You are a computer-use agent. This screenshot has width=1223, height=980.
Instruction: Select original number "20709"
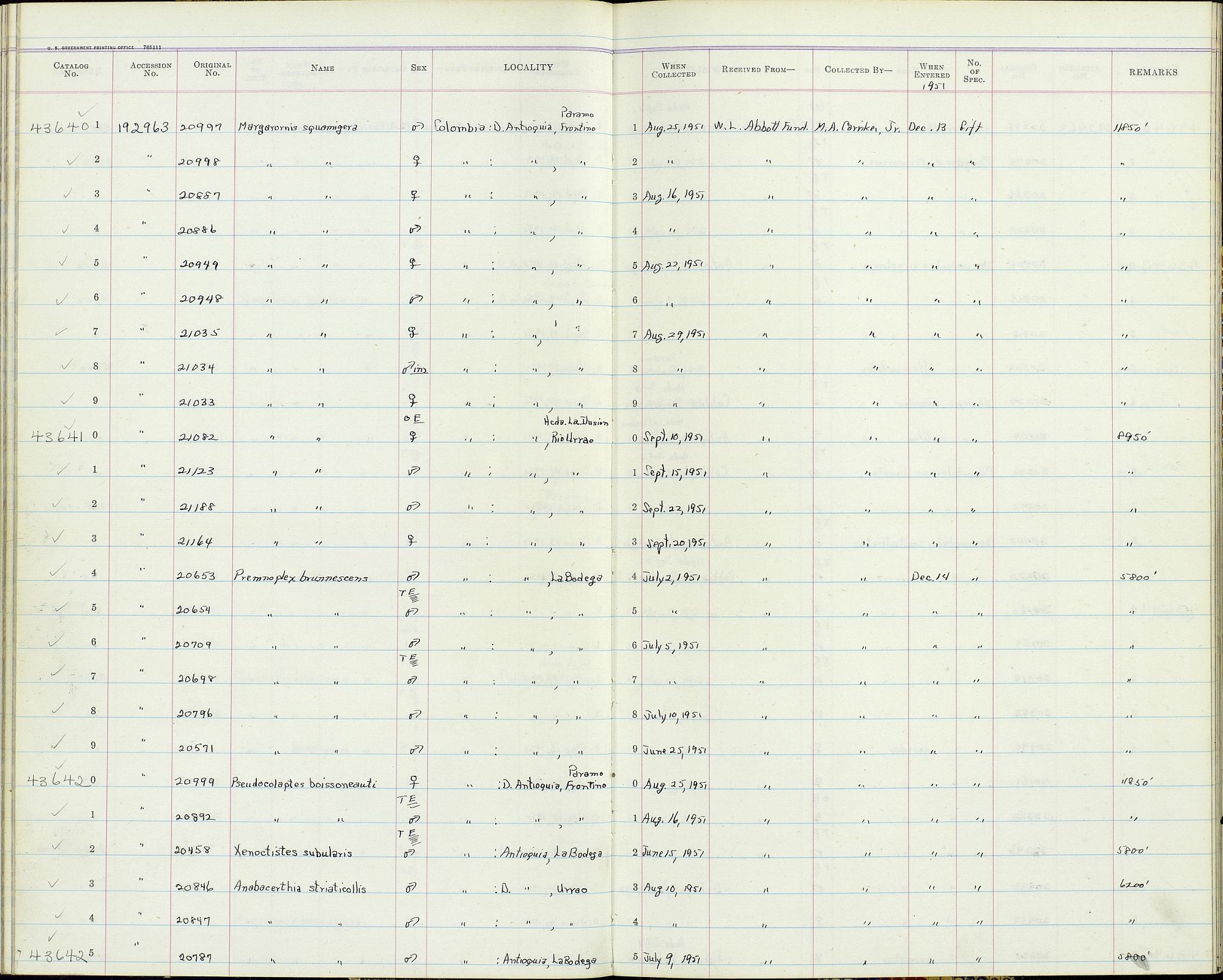[x=194, y=644]
